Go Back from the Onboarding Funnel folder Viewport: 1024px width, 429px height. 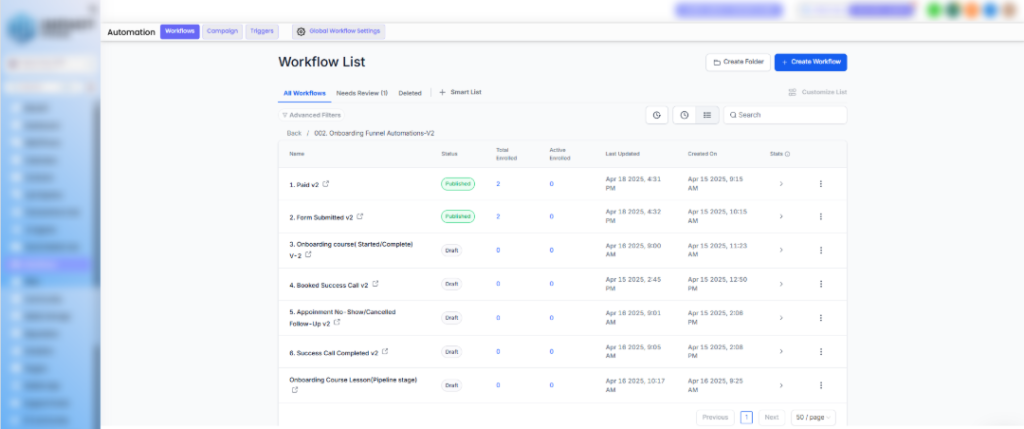coord(294,133)
